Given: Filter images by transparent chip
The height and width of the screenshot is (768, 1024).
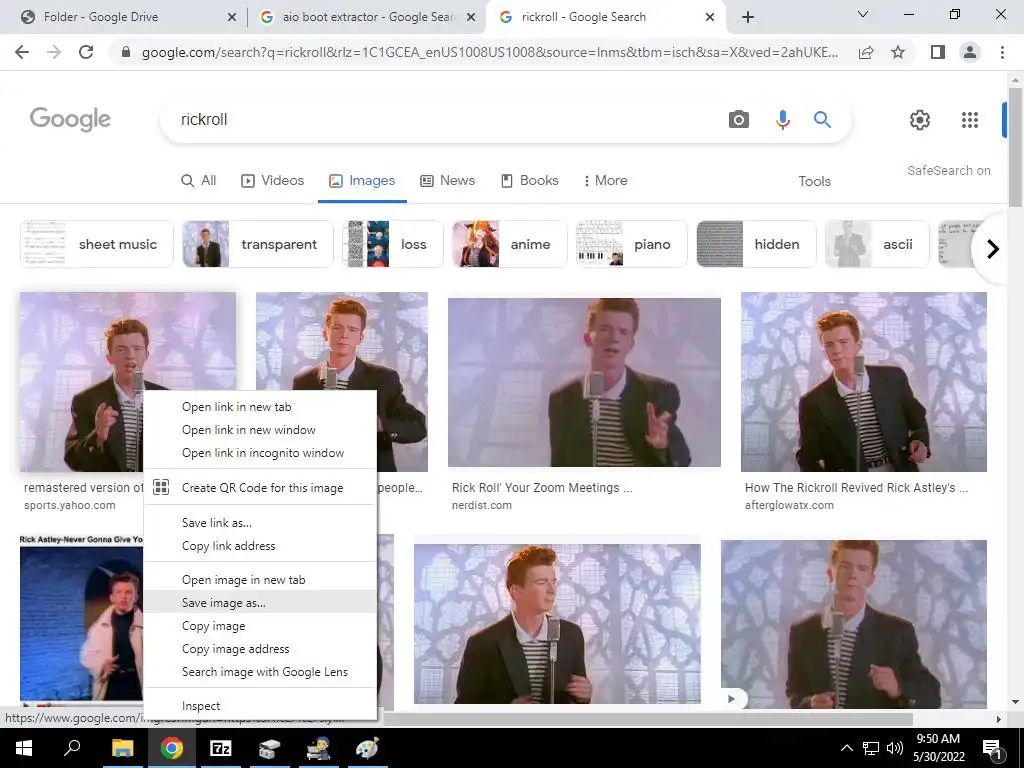Looking at the screenshot, I should (258, 244).
